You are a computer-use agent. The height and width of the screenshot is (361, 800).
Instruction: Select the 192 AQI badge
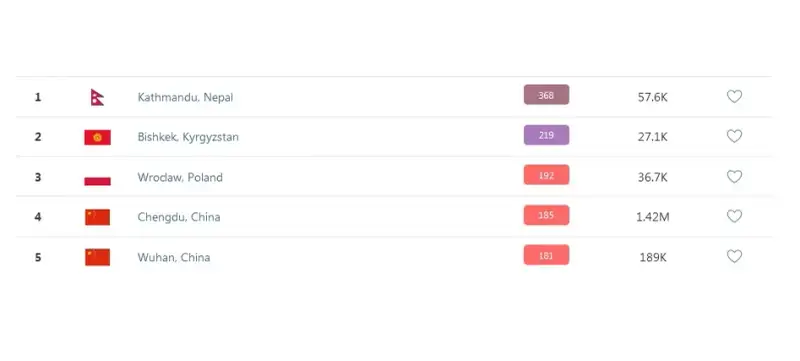546,175
